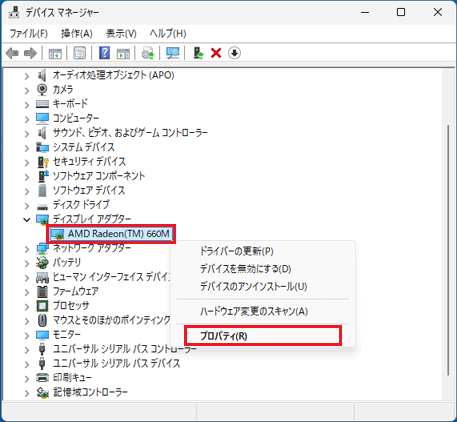The image size is (457, 422).
Task: Expand the 印刷キュー node chevron
Action: 27,378
